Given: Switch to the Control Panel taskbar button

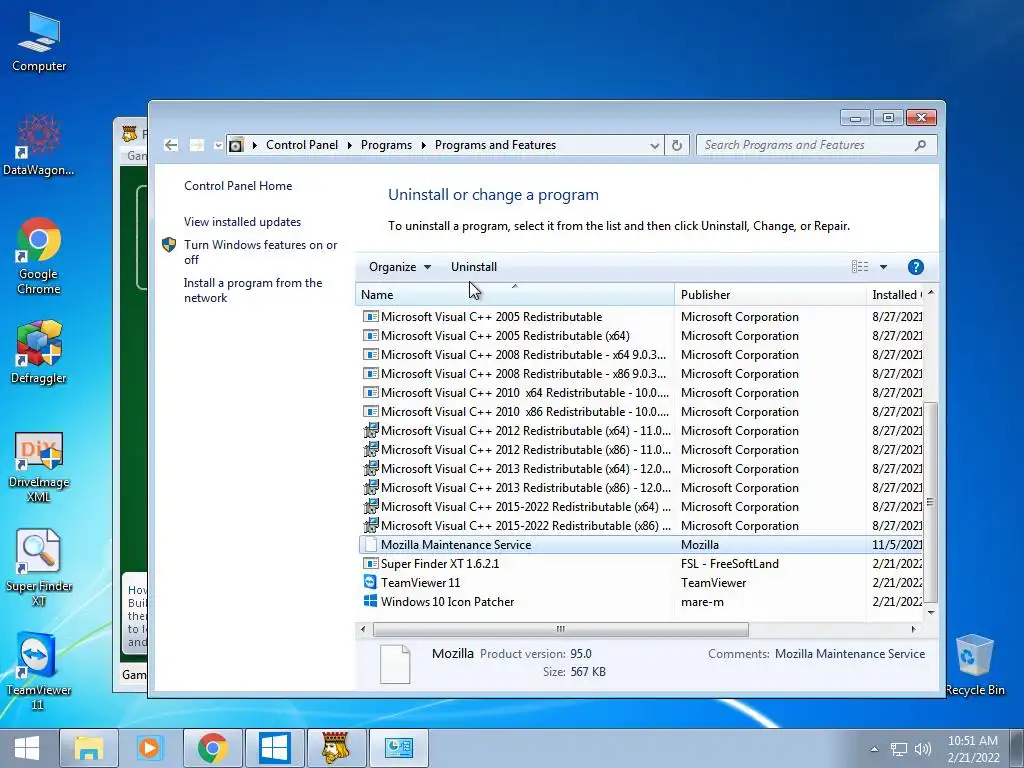Looking at the screenshot, I should [399, 748].
